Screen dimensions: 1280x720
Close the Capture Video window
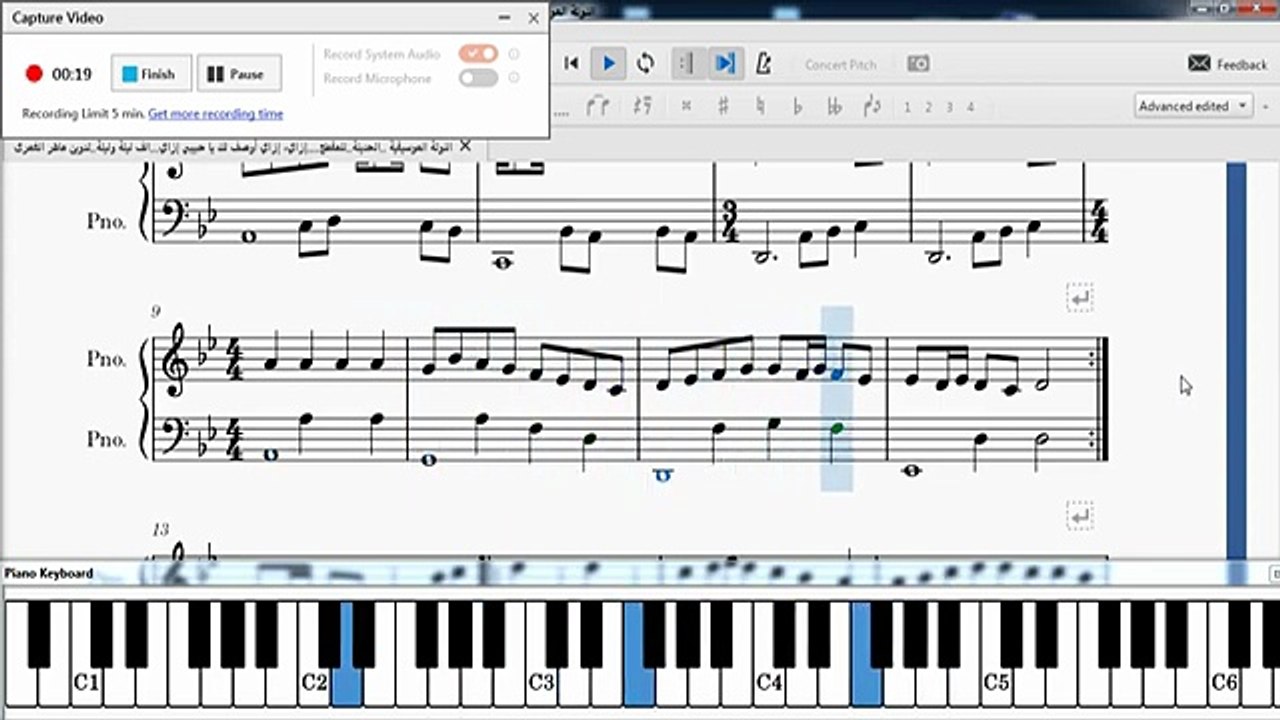coord(534,18)
